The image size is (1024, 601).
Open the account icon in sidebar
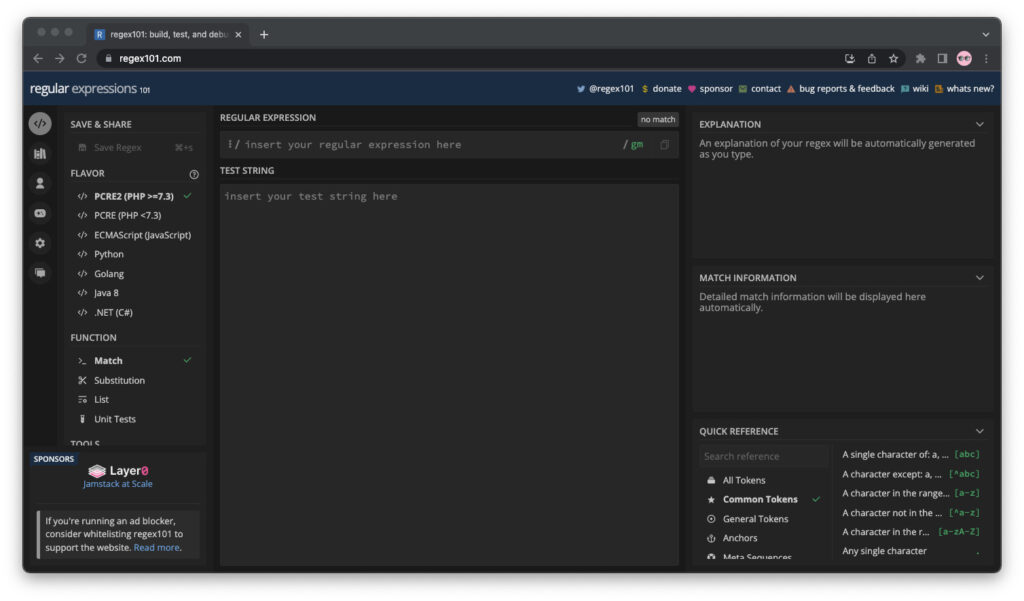pyautogui.click(x=40, y=184)
